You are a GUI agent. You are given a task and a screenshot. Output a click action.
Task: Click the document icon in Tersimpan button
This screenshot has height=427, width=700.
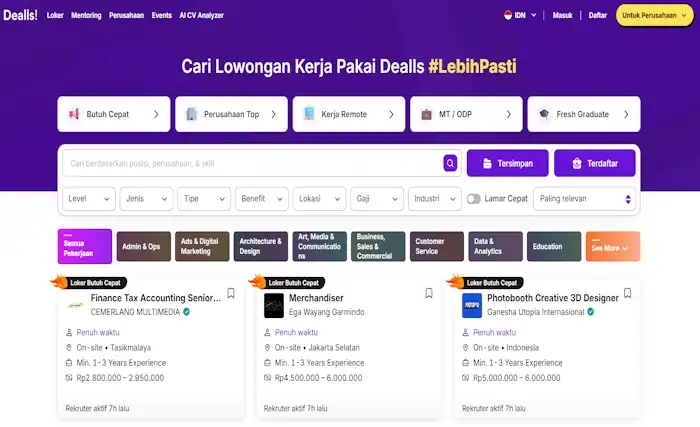pos(487,163)
